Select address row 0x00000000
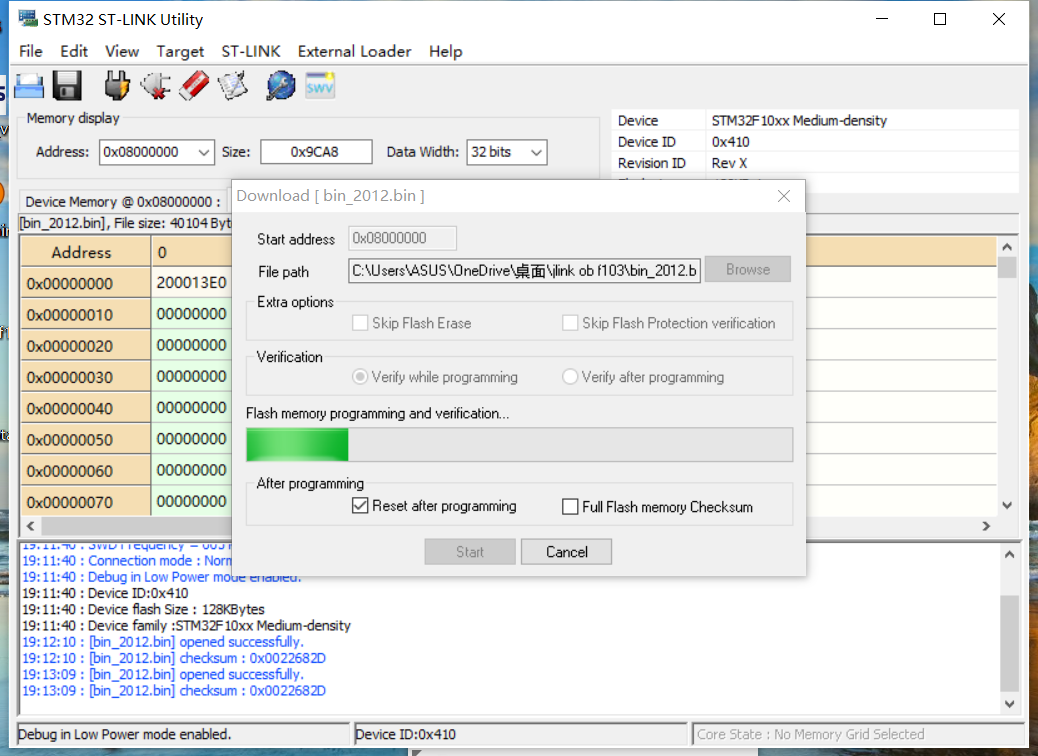Viewport: 1038px width, 756px height. coord(85,283)
